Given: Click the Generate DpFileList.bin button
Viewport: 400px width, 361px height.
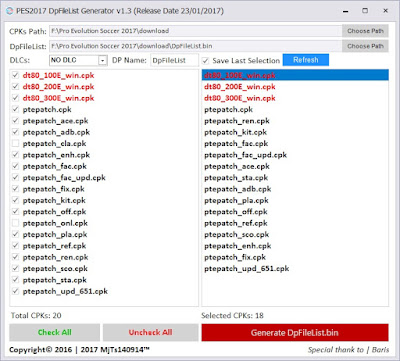Looking at the screenshot, I should 295,333.
